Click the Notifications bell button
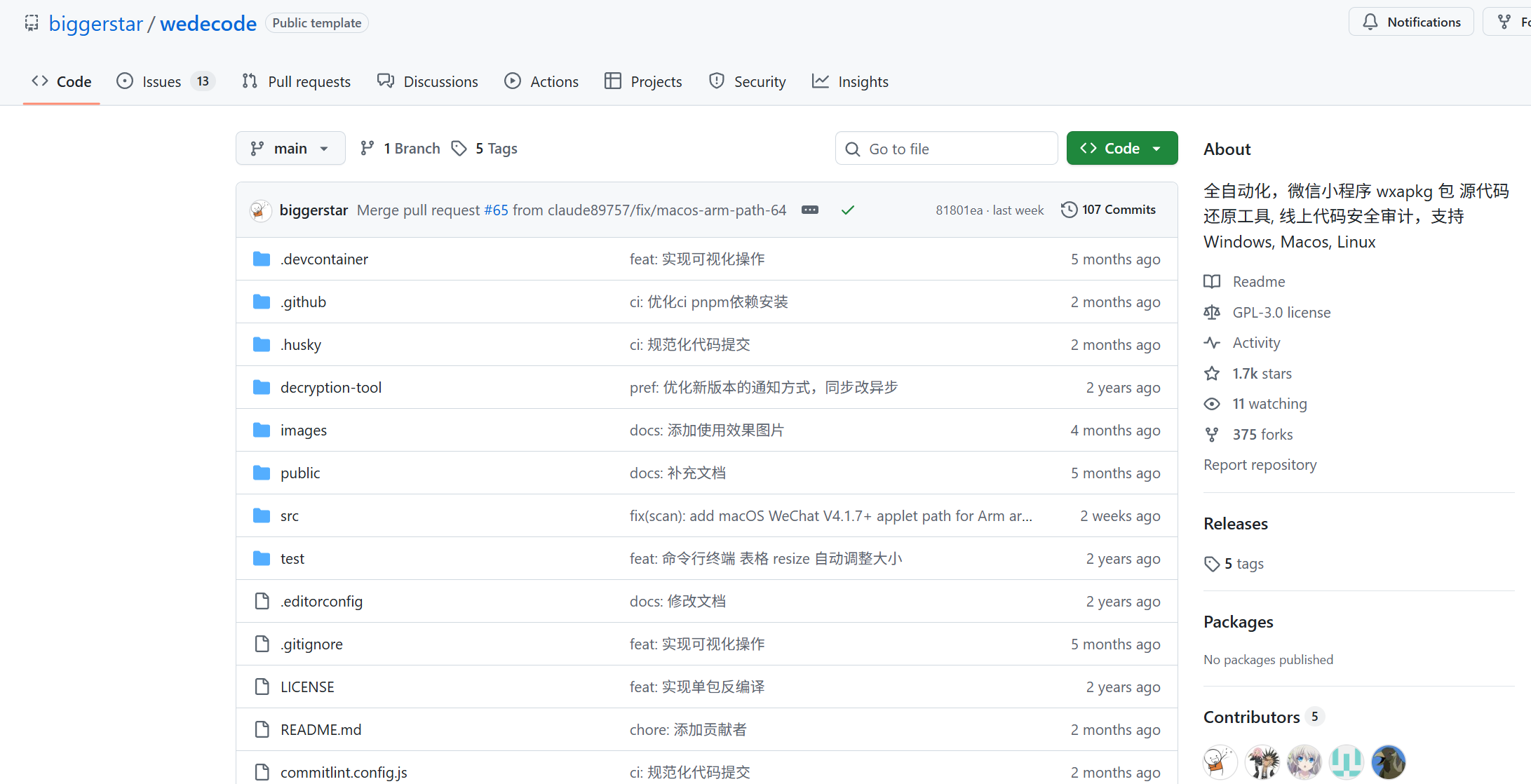 point(1411,22)
